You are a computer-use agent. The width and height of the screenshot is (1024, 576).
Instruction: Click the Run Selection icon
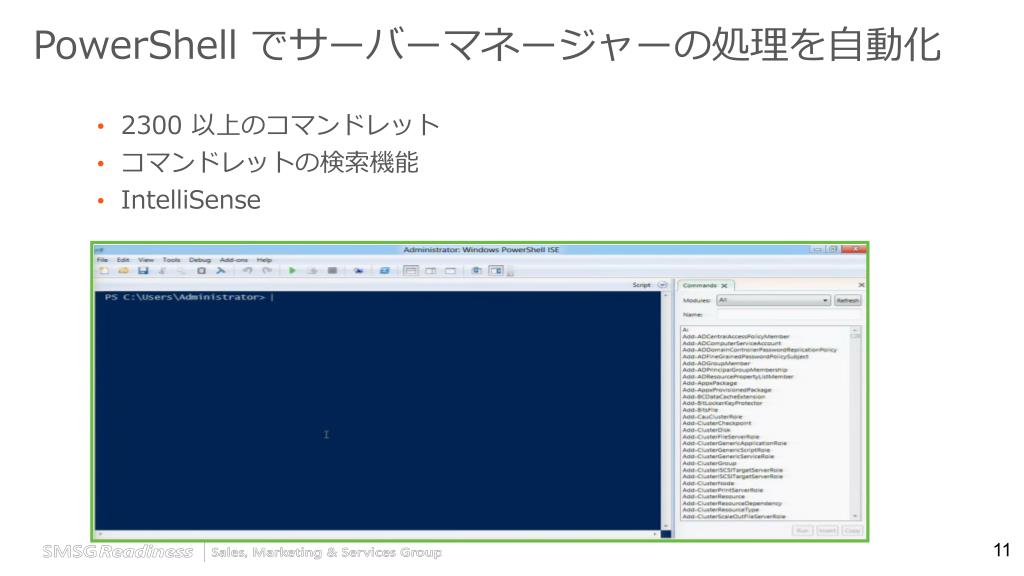click(312, 270)
